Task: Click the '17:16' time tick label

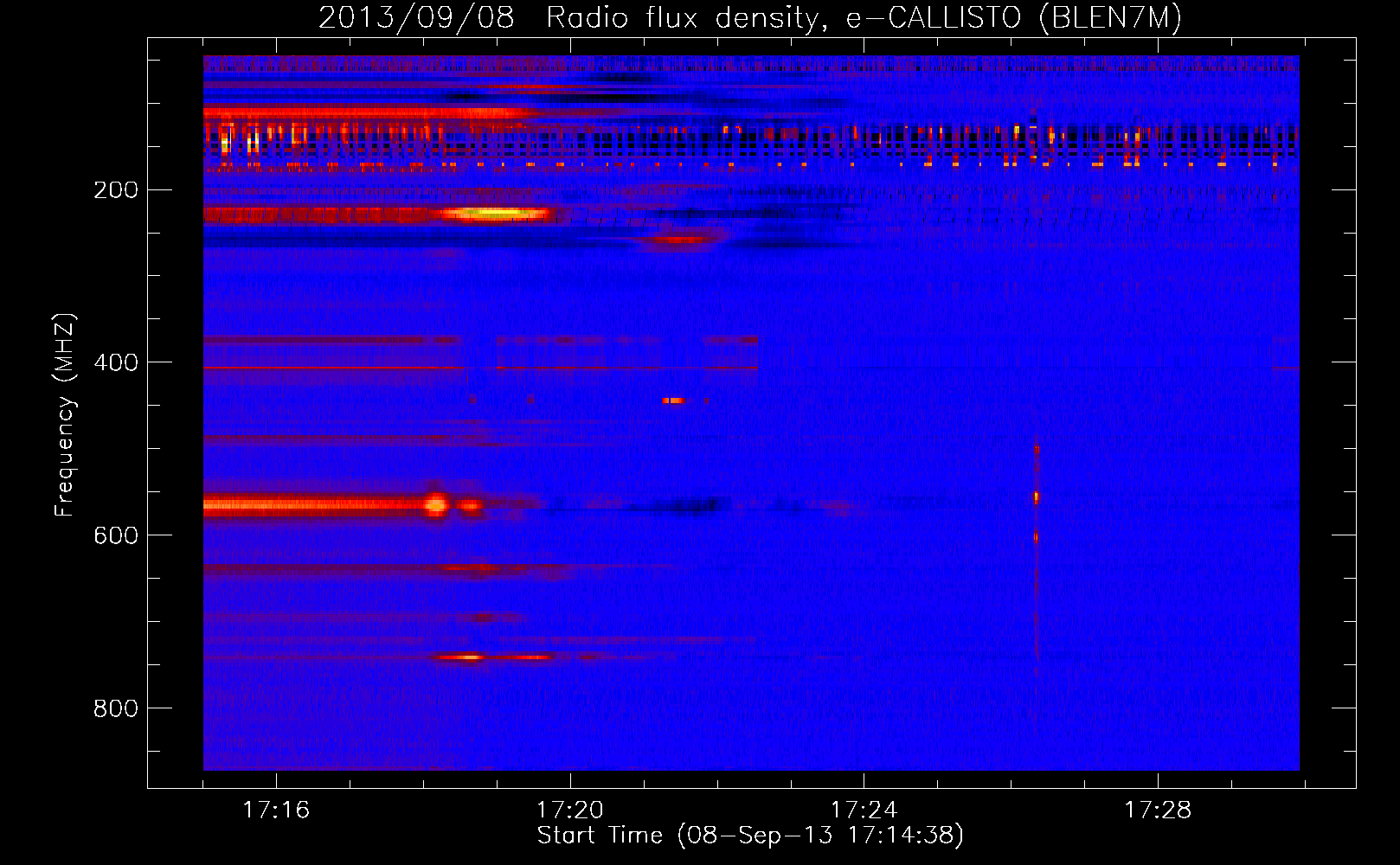Action: click(x=276, y=810)
